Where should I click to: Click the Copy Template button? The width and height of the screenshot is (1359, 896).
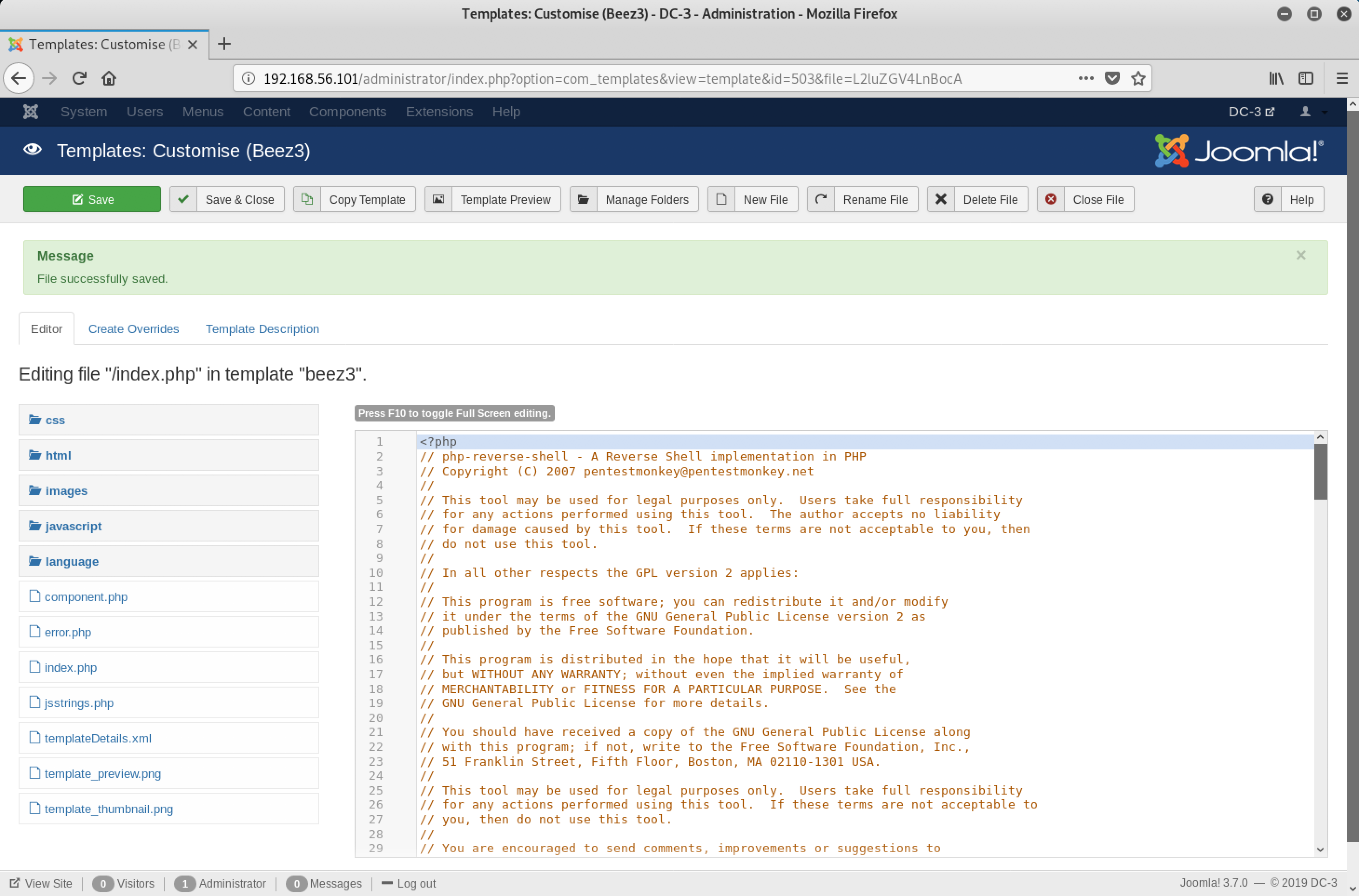[x=355, y=200]
